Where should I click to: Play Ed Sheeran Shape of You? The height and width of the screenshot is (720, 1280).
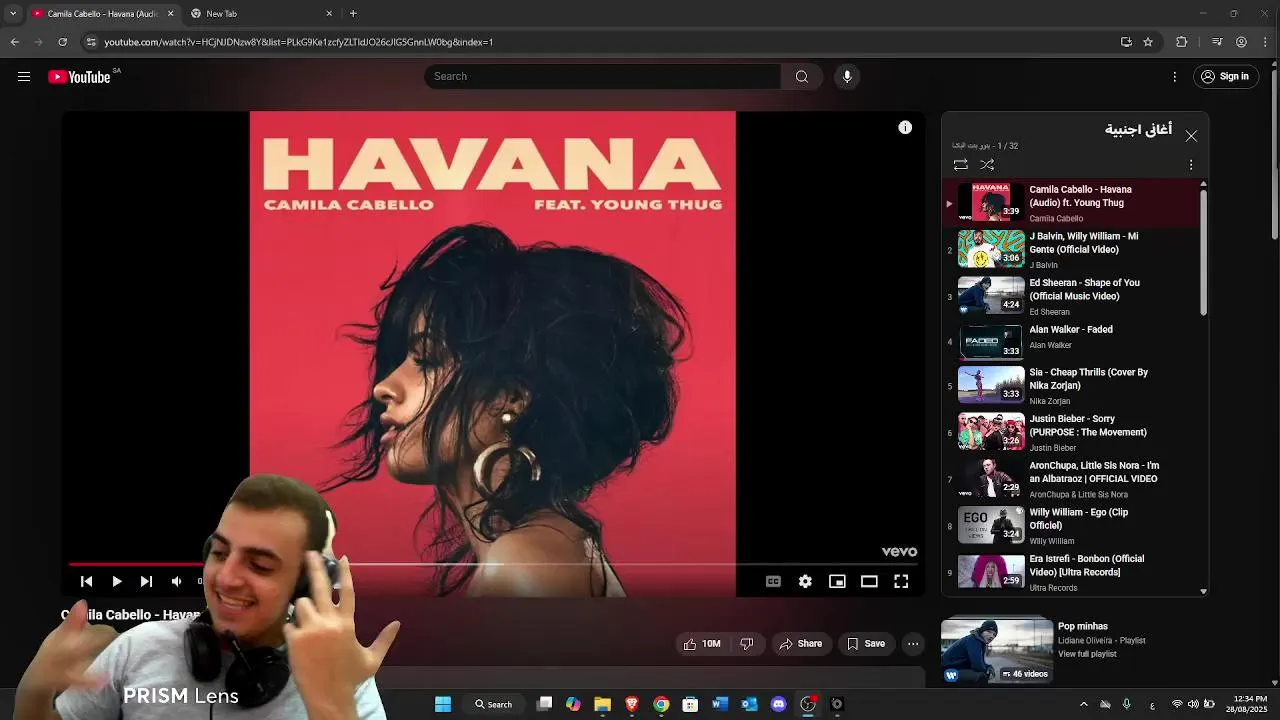[x=1071, y=296]
